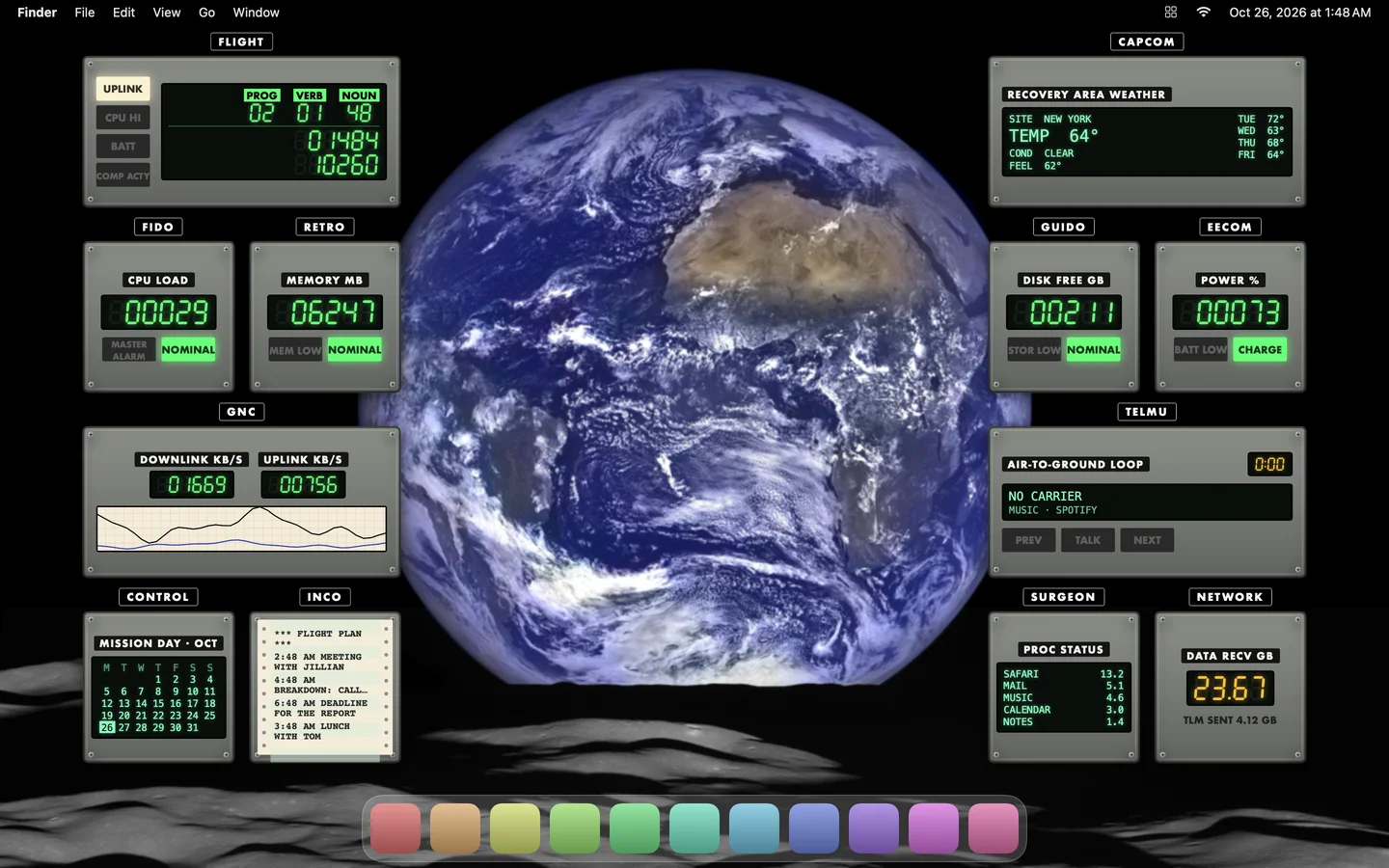Click the STOR LOW indicator
Viewport: 1389px width, 868px height.
[1034, 350]
